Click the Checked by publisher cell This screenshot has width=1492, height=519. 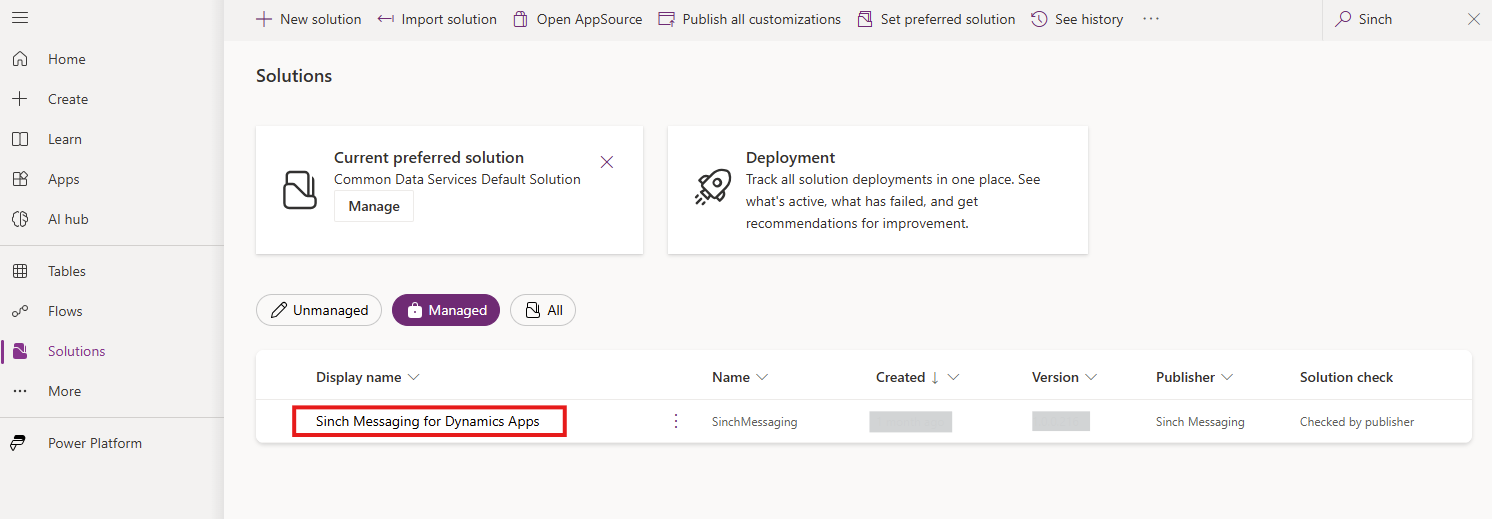(x=1357, y=422)
